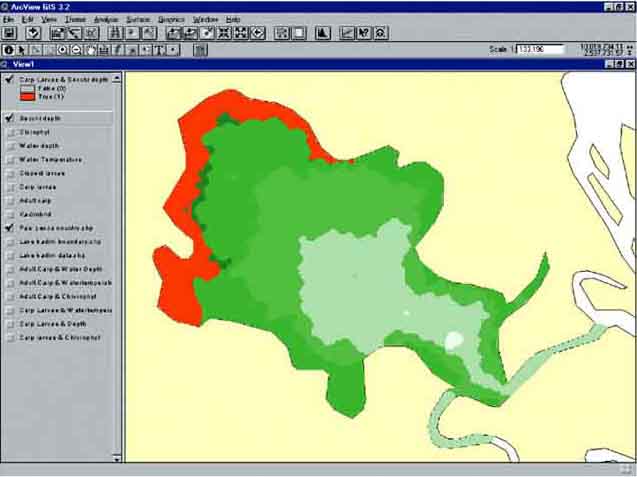Image resolution: width=637 pixels, height=477 pixels.
Task: Select the Text (T) tool
Action: point(160,49)
